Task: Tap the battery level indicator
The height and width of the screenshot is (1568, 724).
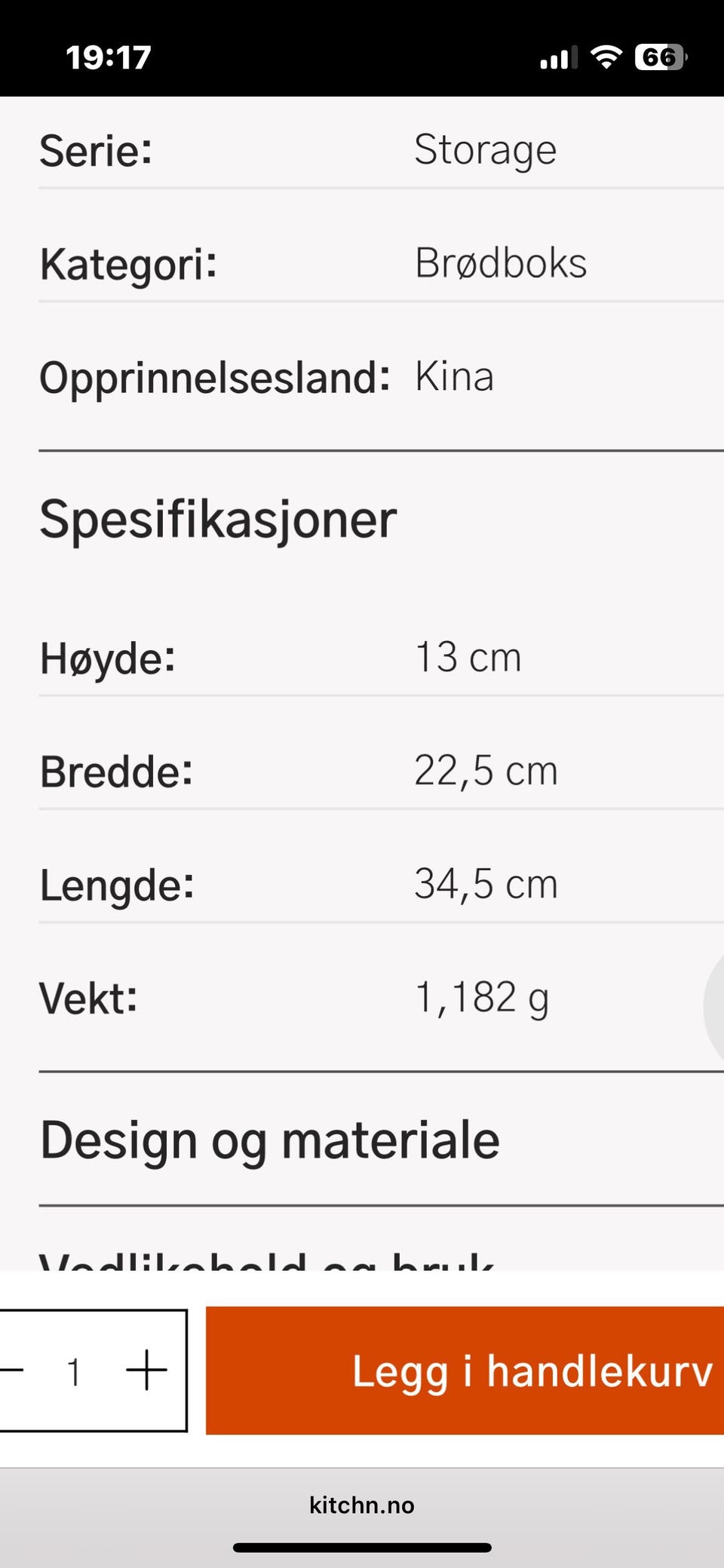Action: 661,57
